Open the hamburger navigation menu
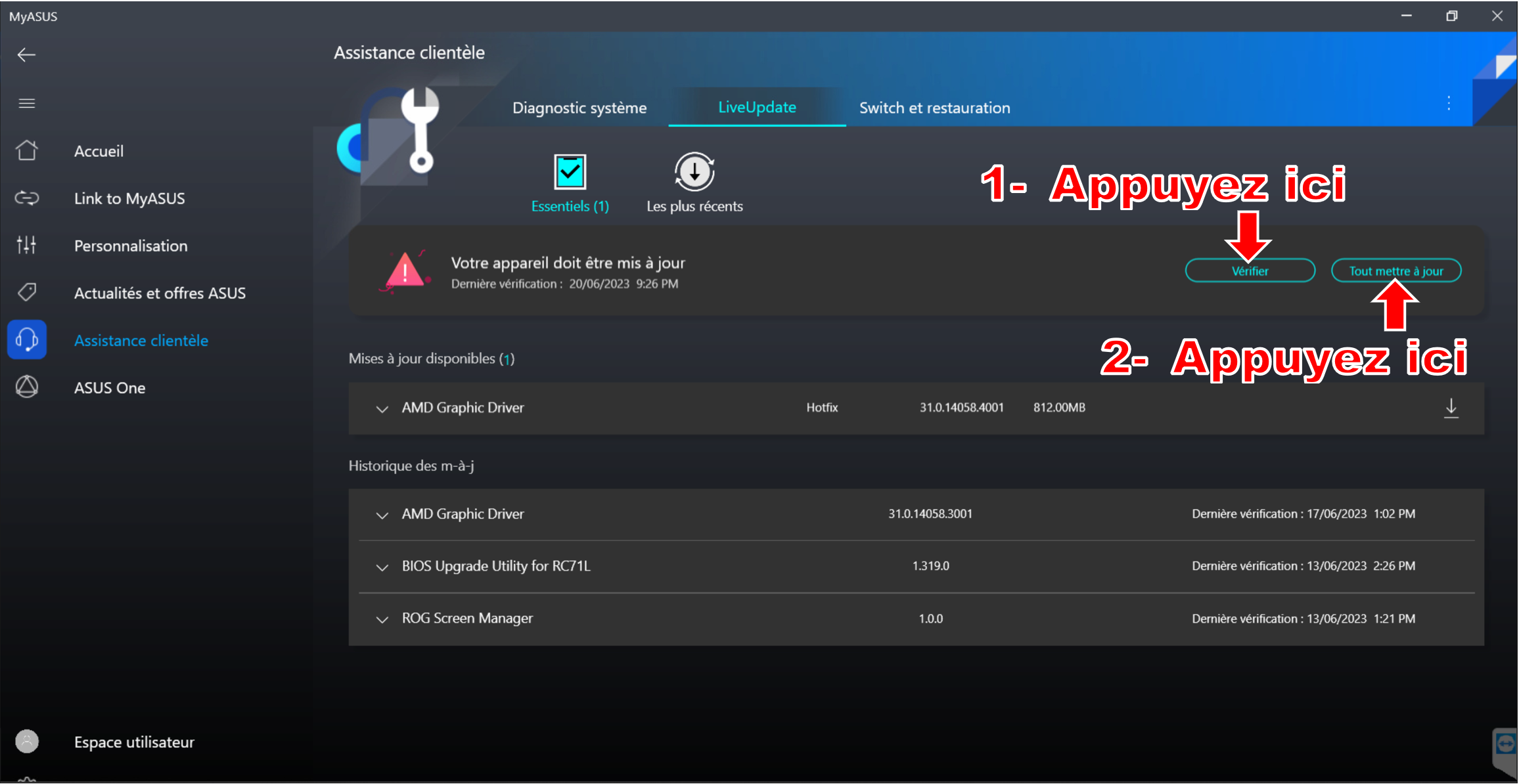Viewport: 1519px width, 784px height. pos(27,103)
